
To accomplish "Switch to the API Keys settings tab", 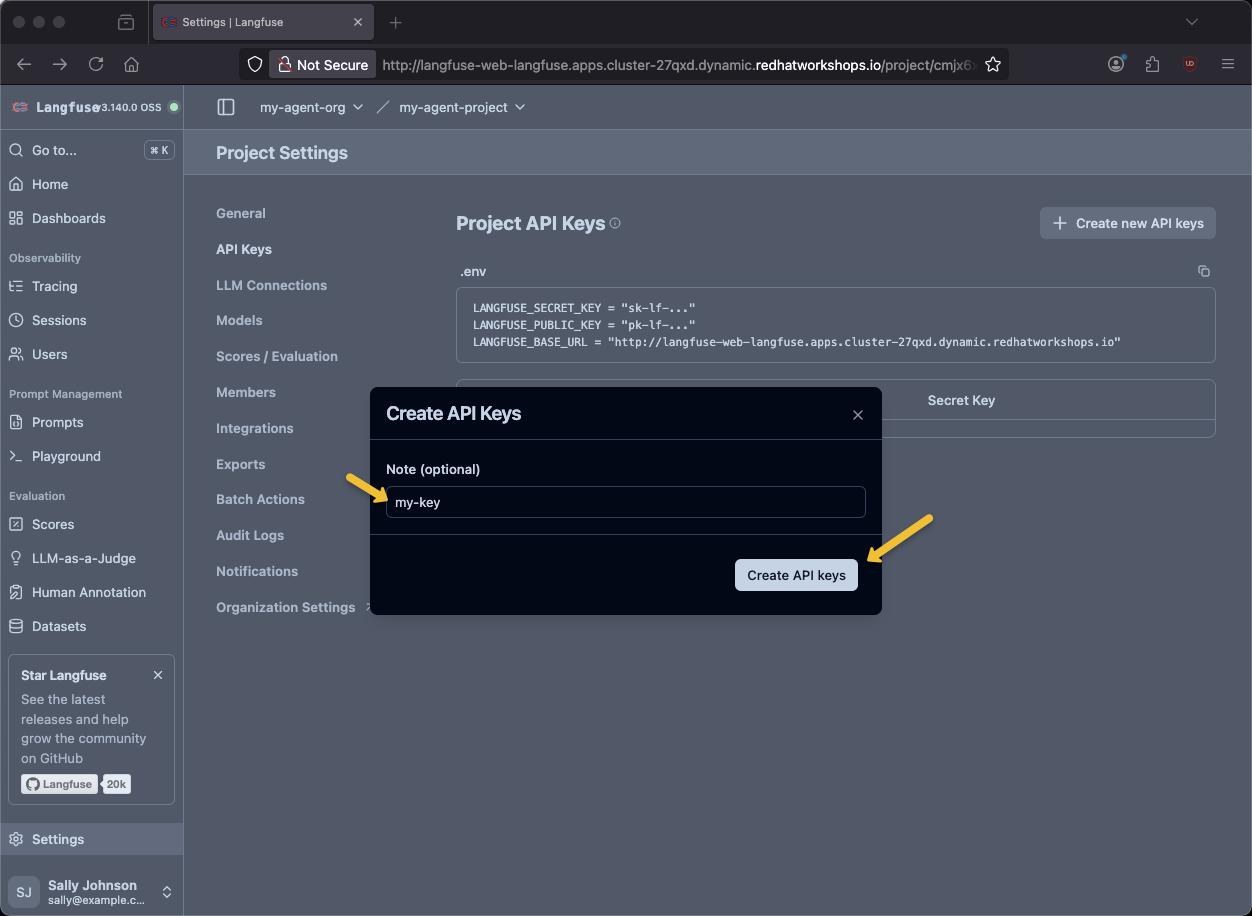I will 244,249.
